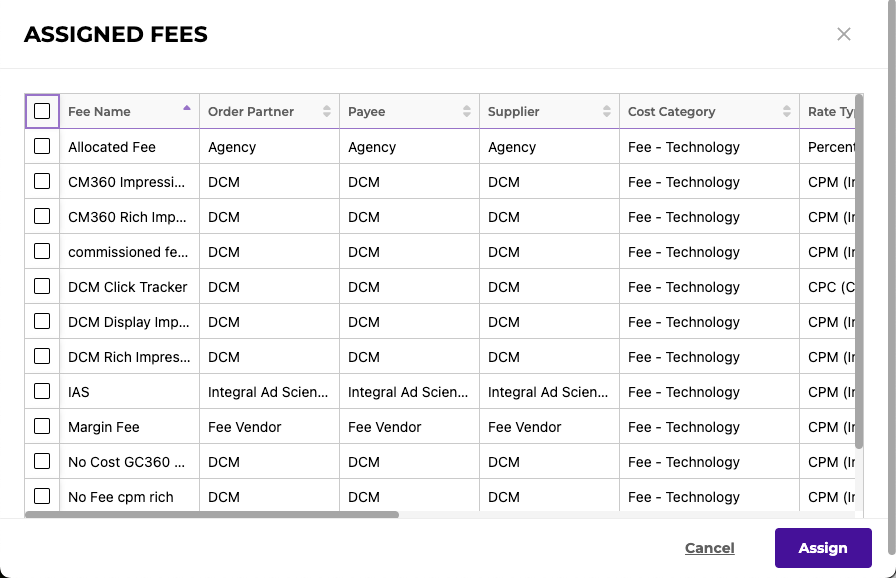
Task: Tick the Margin Fee checkbox
Action: [42, 426]
